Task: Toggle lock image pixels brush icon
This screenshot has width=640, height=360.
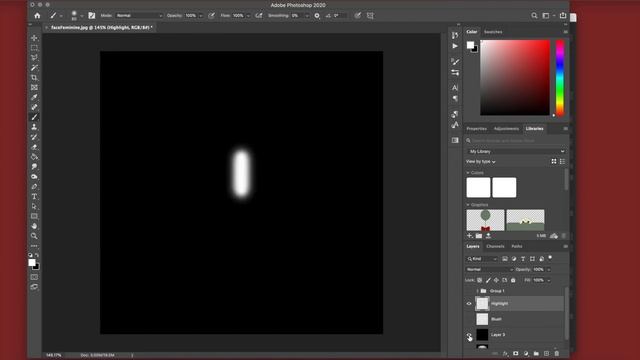Action: 488,280
